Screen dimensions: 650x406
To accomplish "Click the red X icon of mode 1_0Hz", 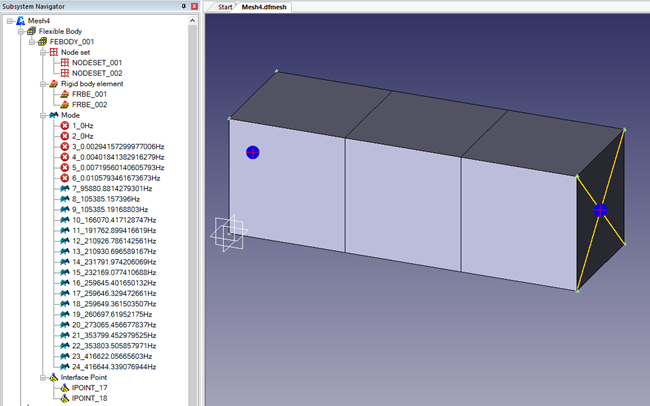I will [x=64, y=125].
